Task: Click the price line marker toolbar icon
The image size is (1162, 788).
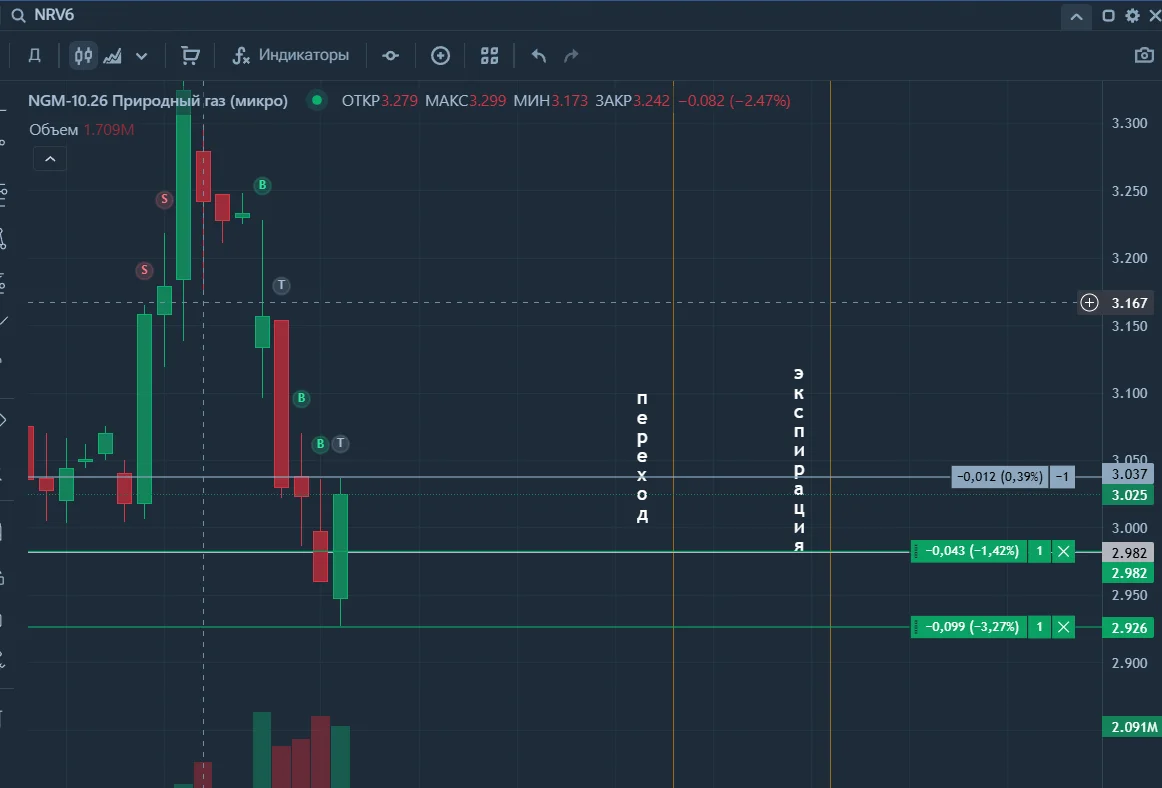Action: 391,56
